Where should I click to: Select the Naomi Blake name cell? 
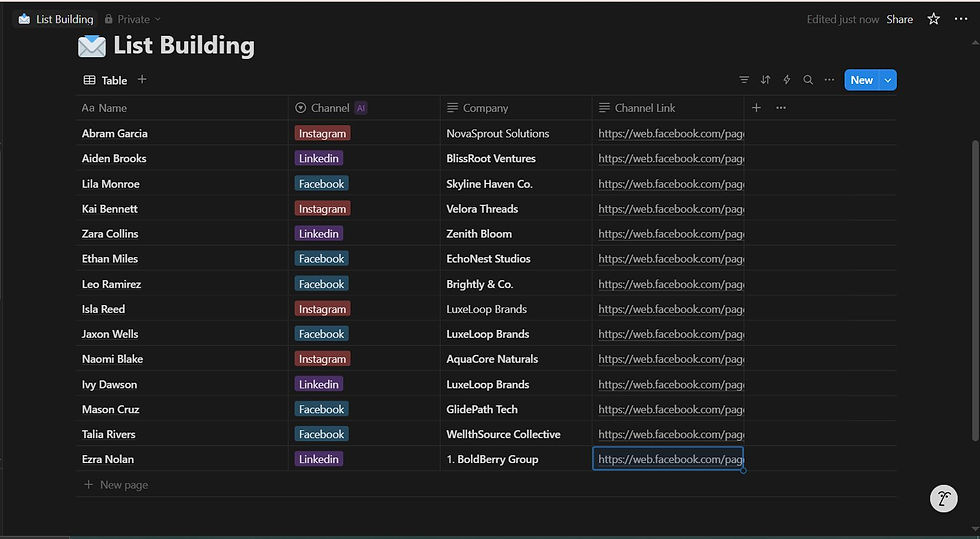click(x=182, y=359)
